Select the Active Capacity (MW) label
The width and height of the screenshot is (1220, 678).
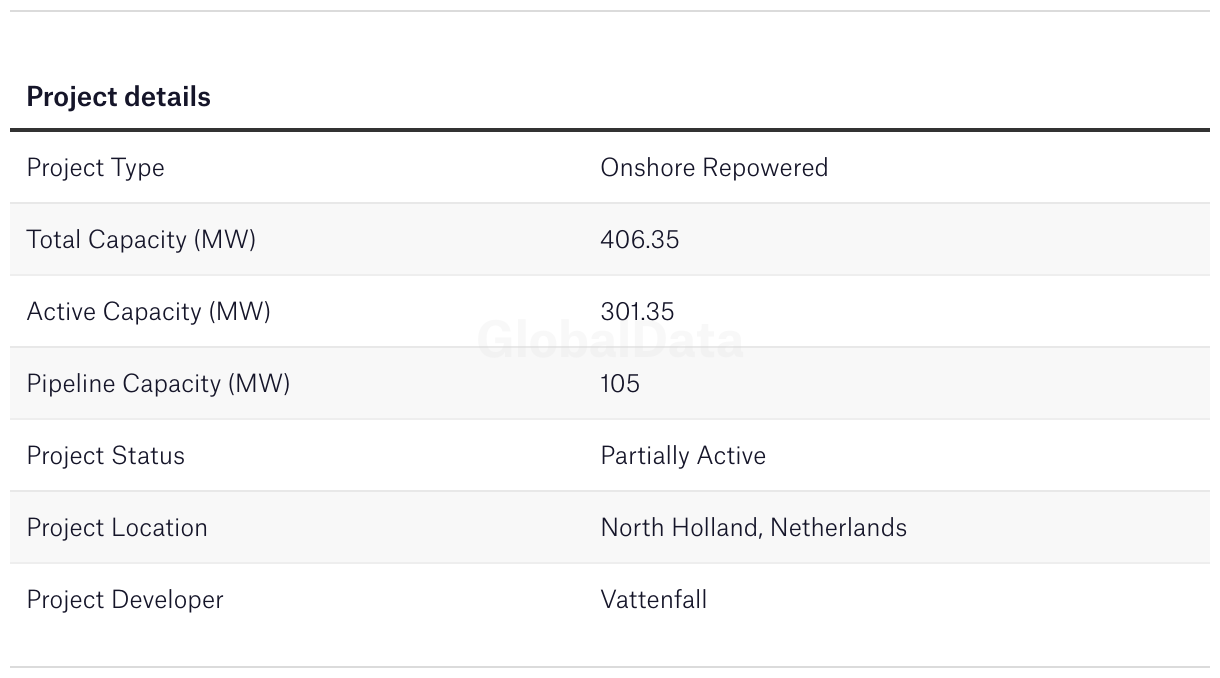pyautogui.click(x=148, y=312)
